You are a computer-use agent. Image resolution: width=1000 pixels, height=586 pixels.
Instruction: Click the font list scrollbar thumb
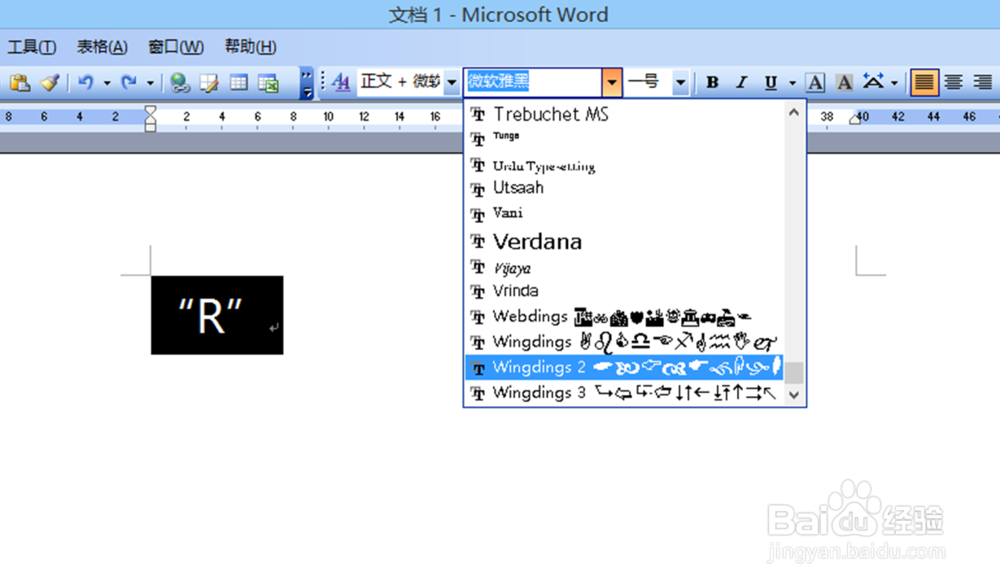click(794, 373)
